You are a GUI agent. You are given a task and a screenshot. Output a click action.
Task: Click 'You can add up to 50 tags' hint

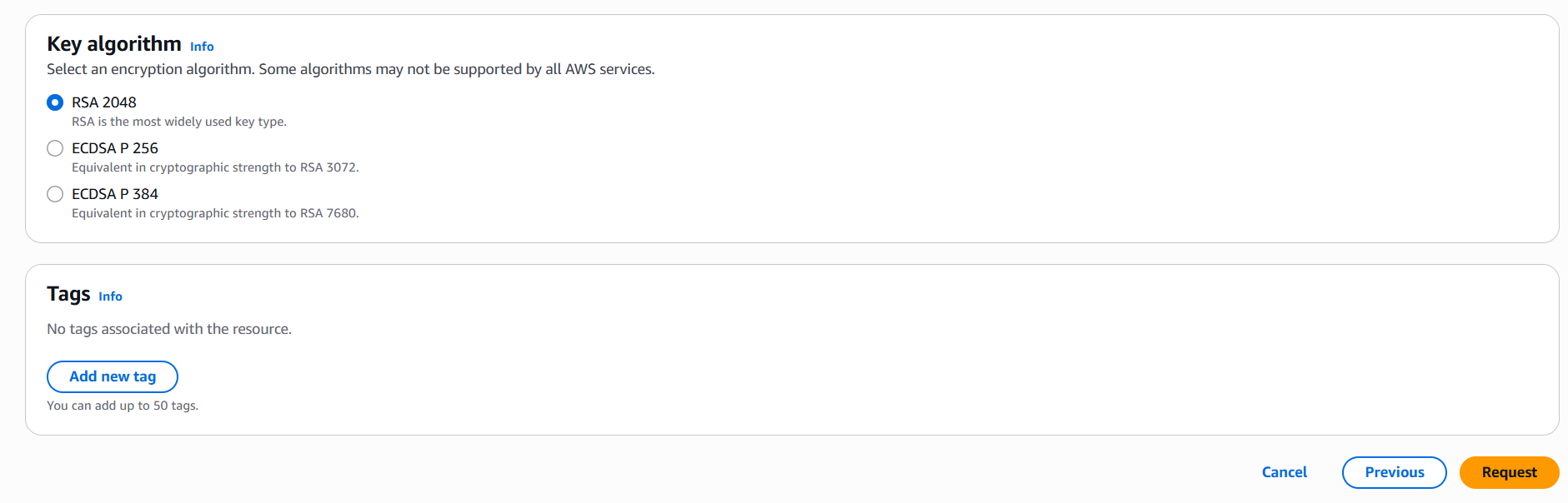(123, 406)
